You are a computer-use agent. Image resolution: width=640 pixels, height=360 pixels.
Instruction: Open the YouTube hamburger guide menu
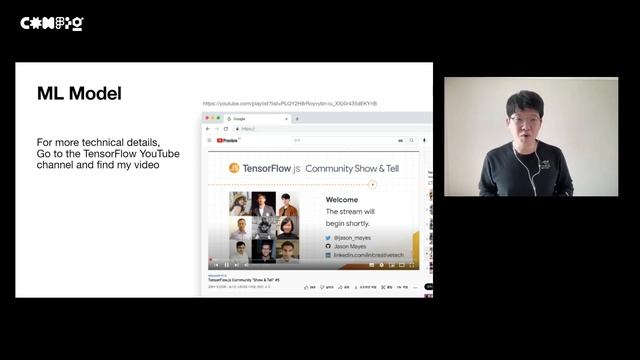[x=209, y=140]
